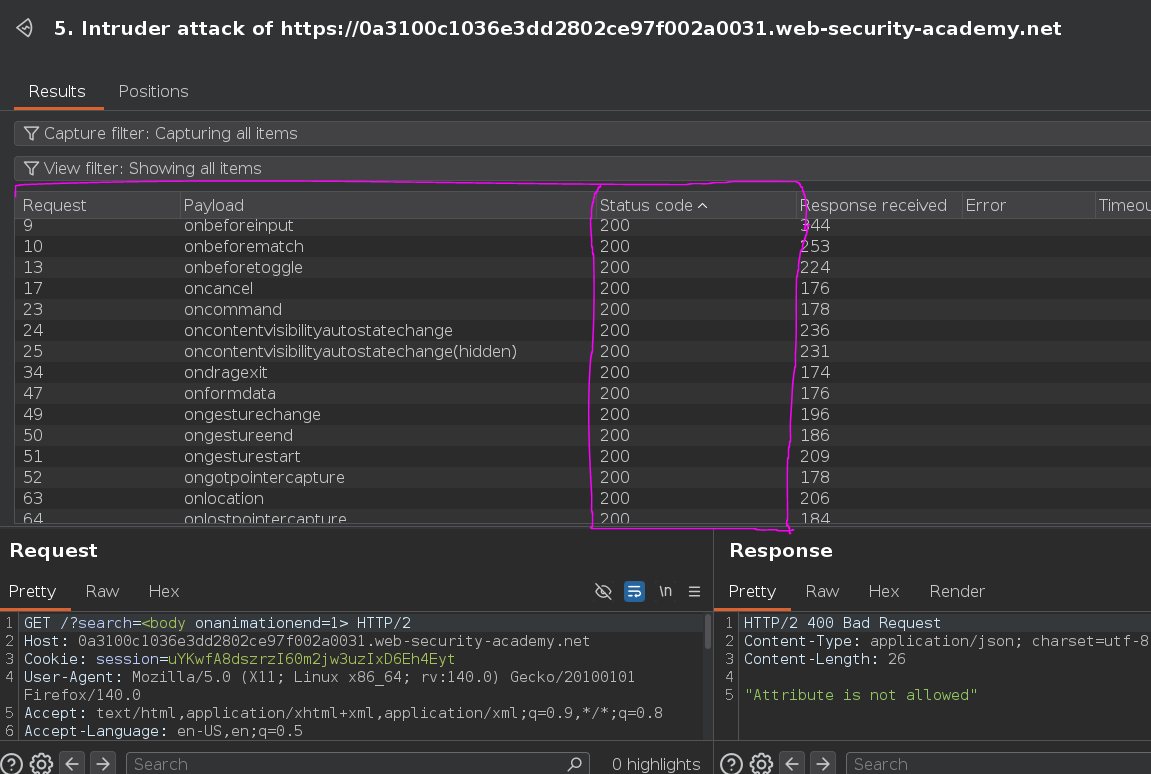Open Render tab in Response panel
This screenshot has height=774, width=1151.
coord(957,591)
